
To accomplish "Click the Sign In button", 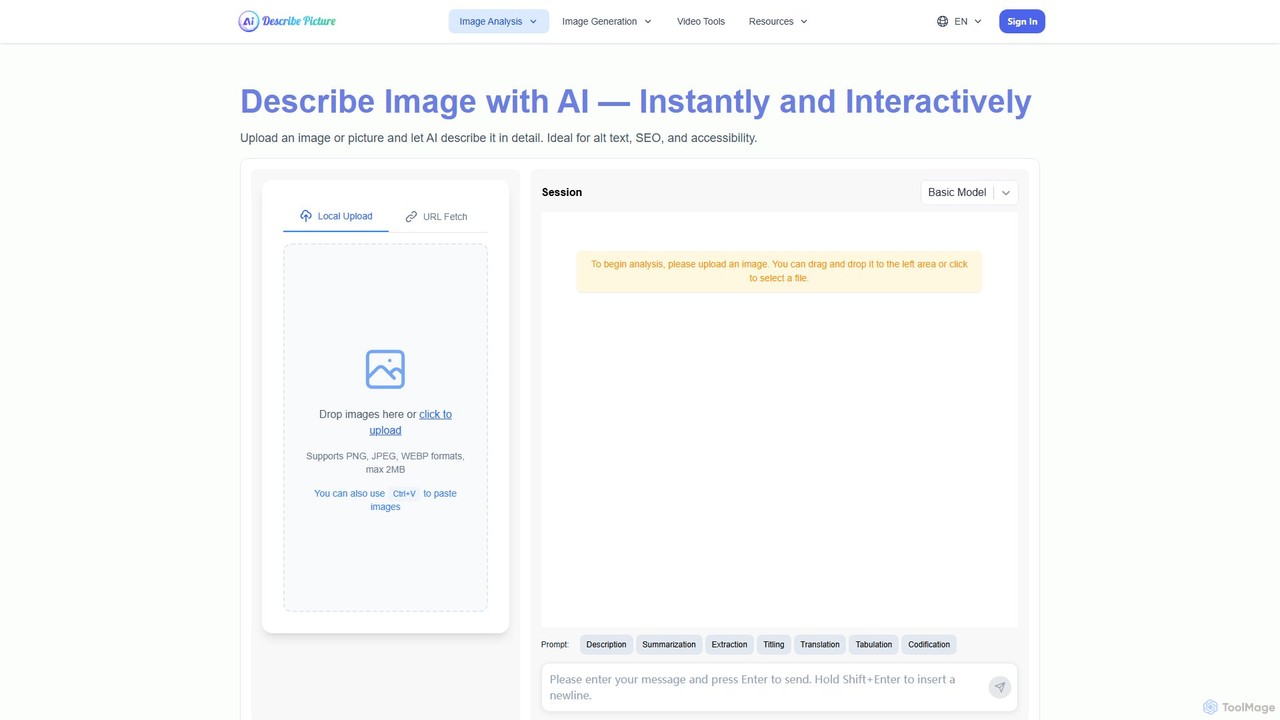I will (1022, 21).
